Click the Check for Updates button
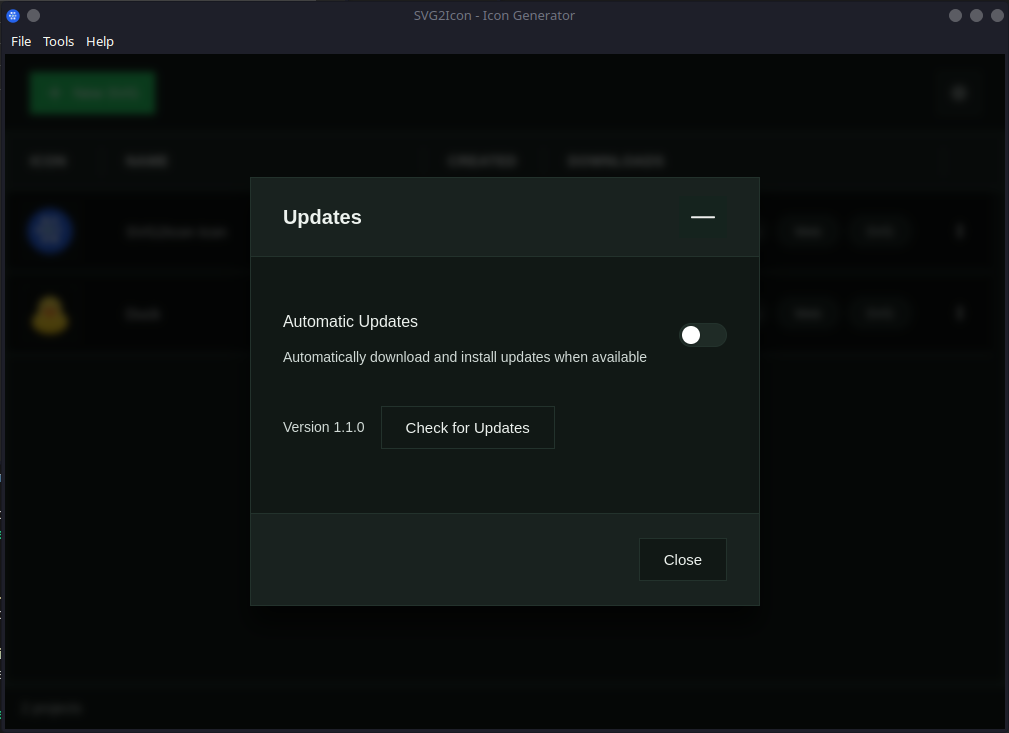This screenshot has width=1009, height=733. tap(467, 428)
